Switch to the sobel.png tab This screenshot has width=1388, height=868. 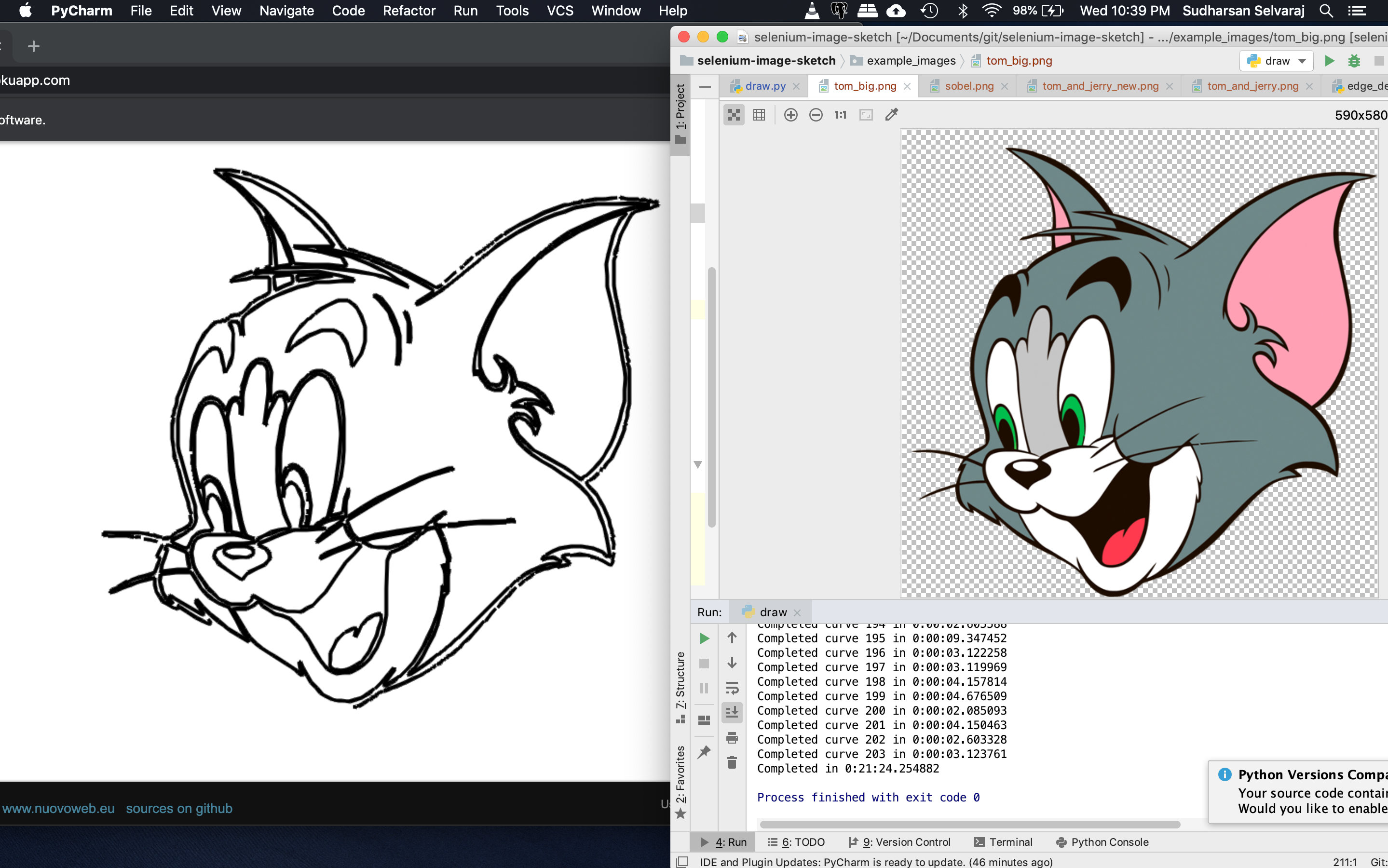click(968, 86)
